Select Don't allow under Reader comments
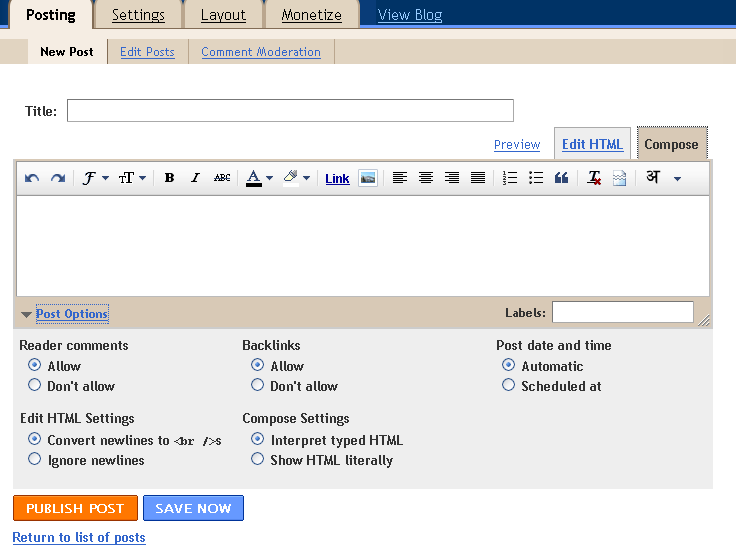Viewport: 736px width, 545px height. [34, 385]
